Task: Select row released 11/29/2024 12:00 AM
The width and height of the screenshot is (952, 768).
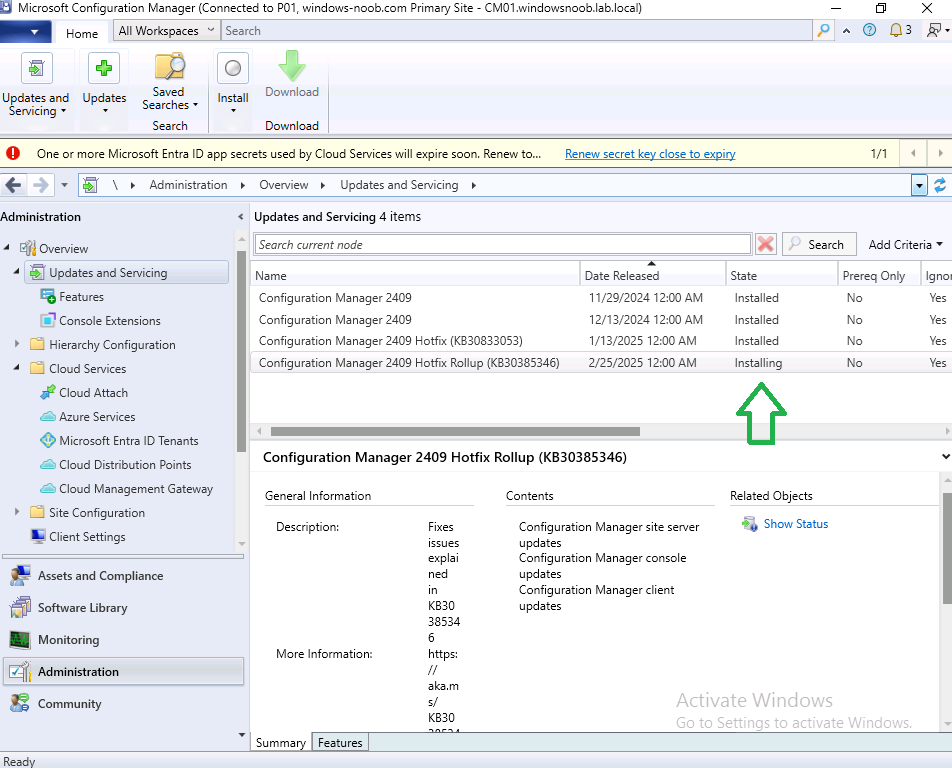Action: [x=601, y=297]
